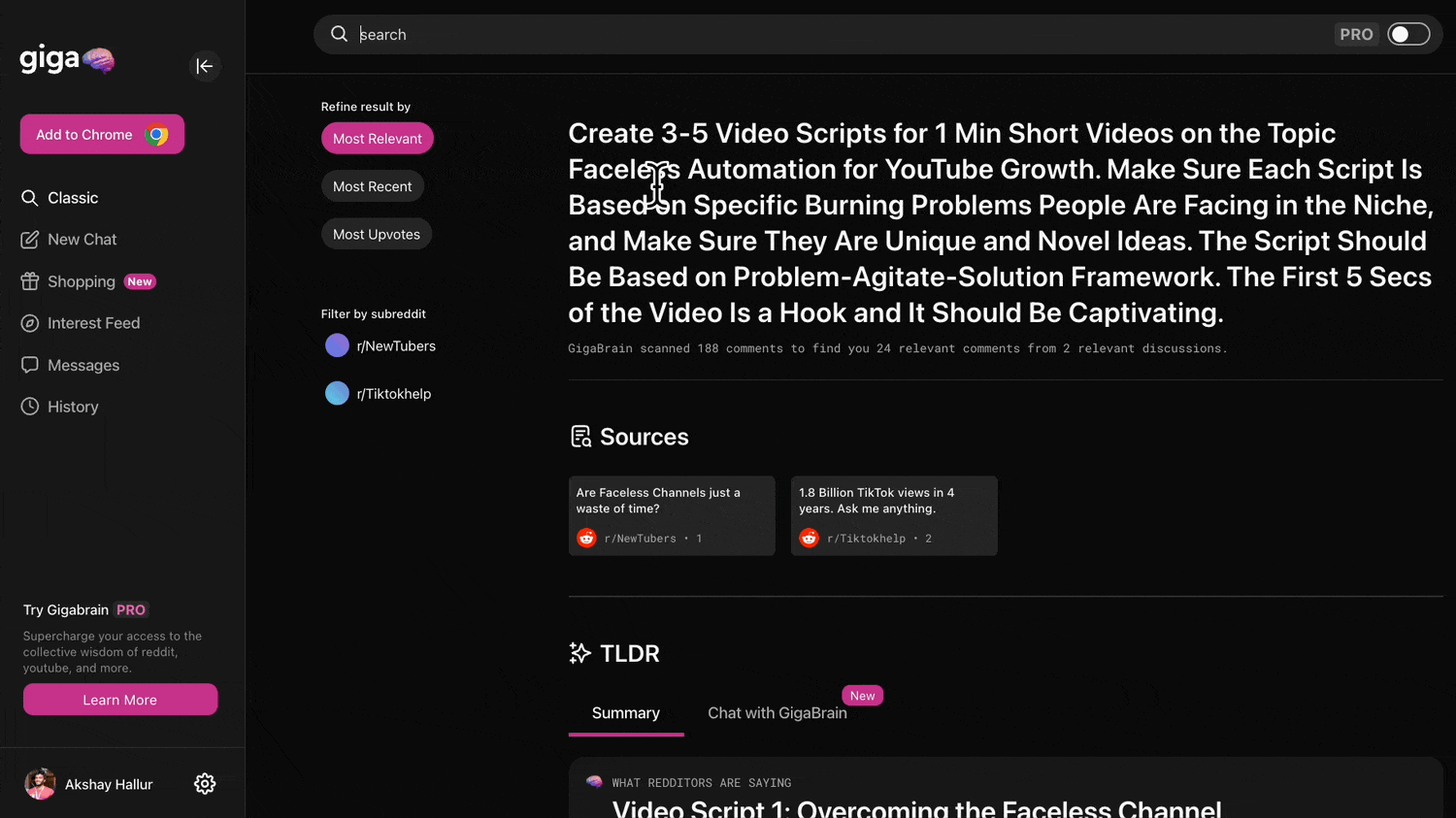Open the Faceless Channels source card

(672, 515)
